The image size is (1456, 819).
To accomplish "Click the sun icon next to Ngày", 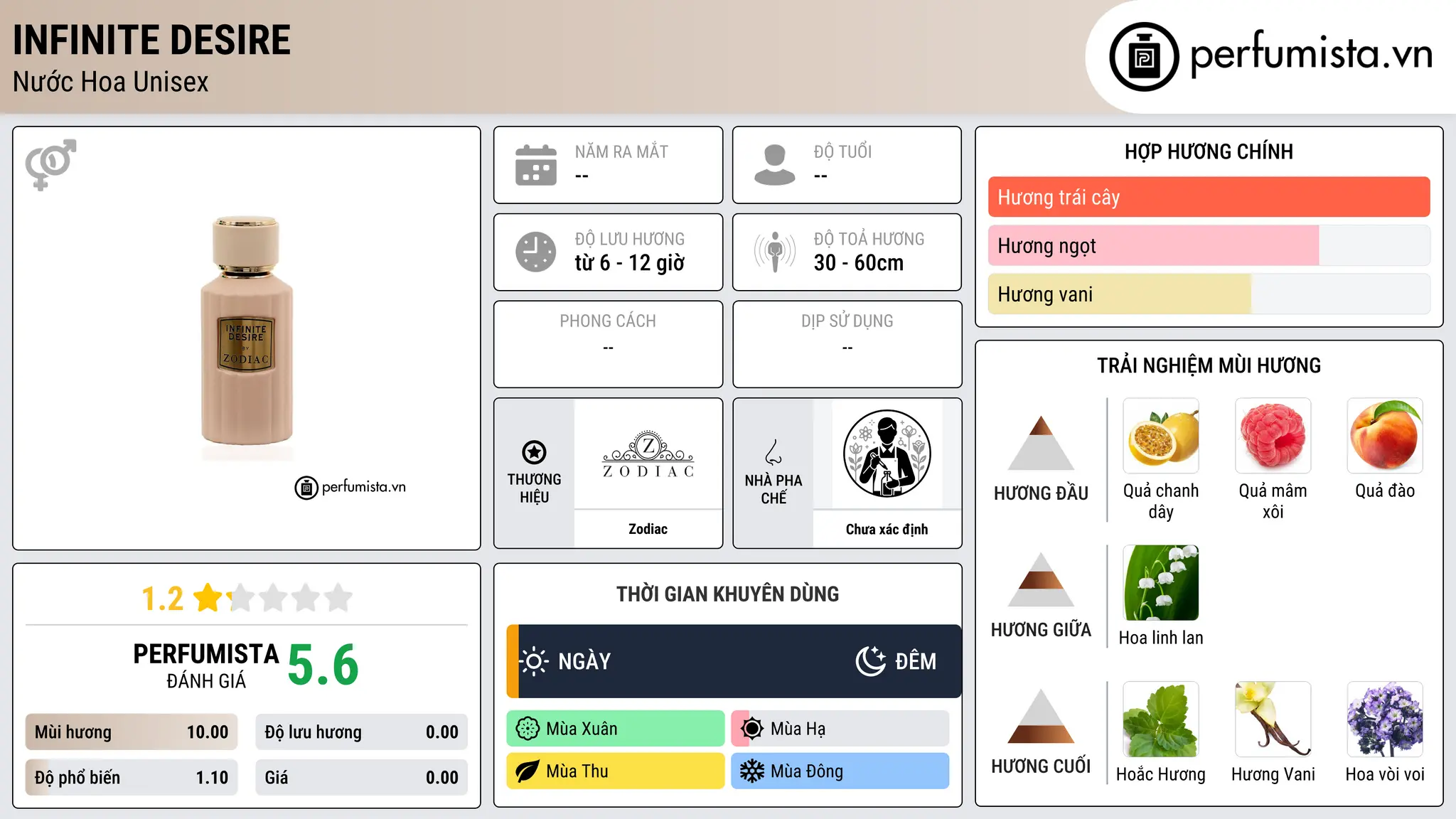I will tap(534, 661).
